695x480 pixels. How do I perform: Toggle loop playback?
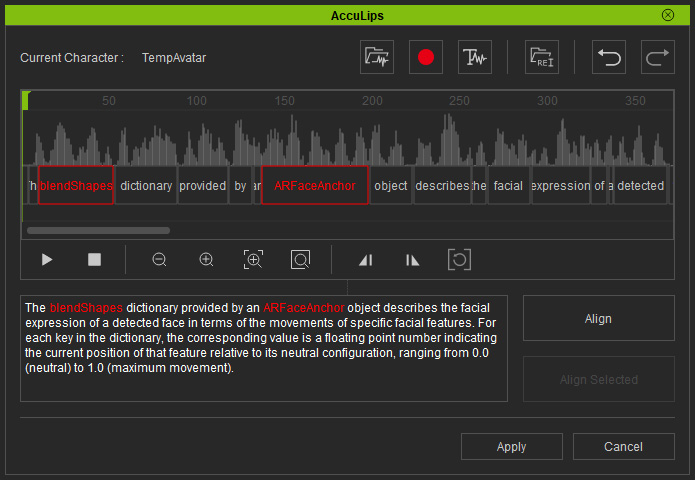click(x=459, y=260)
